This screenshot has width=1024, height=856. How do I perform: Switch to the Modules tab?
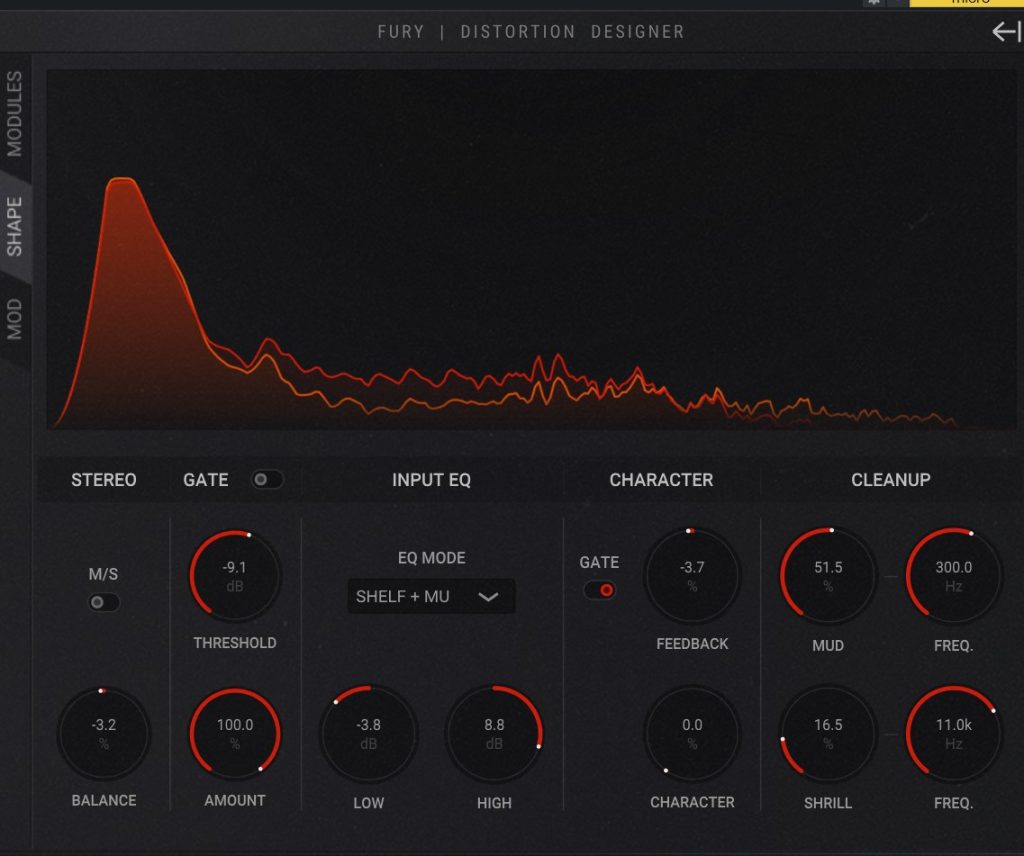point(15,113)
